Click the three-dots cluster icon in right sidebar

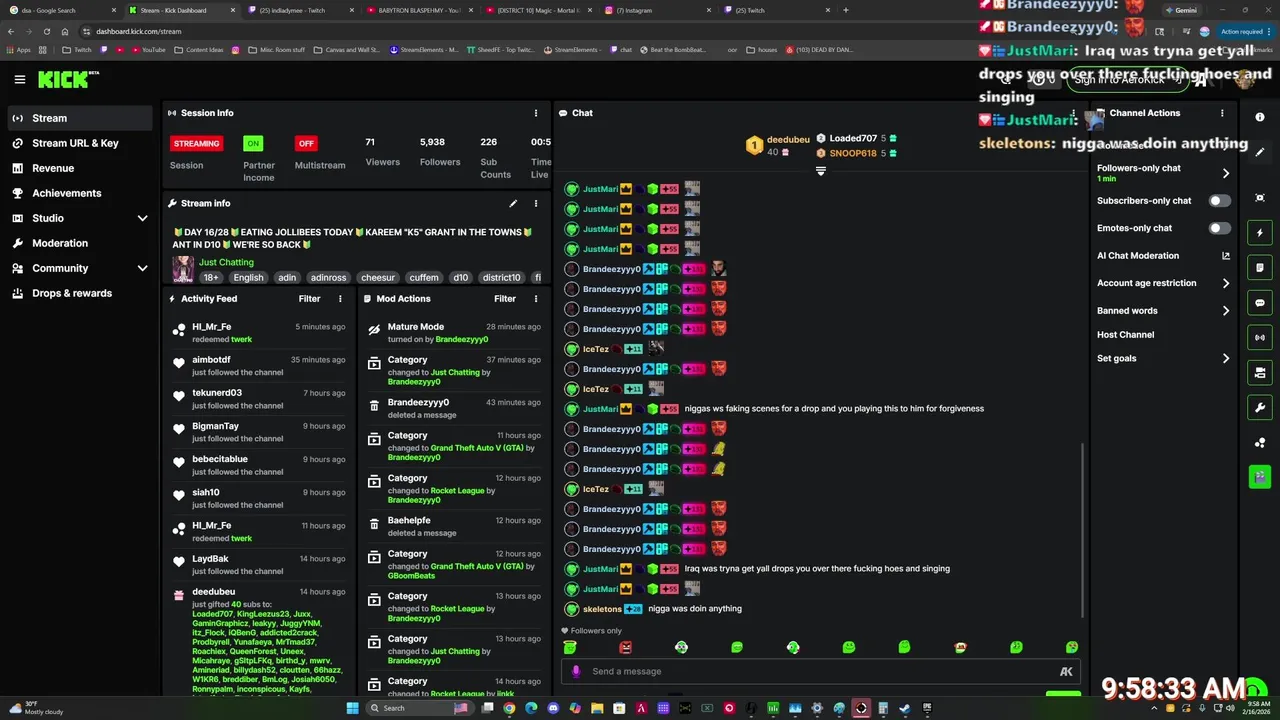(x=1260, y=442)
